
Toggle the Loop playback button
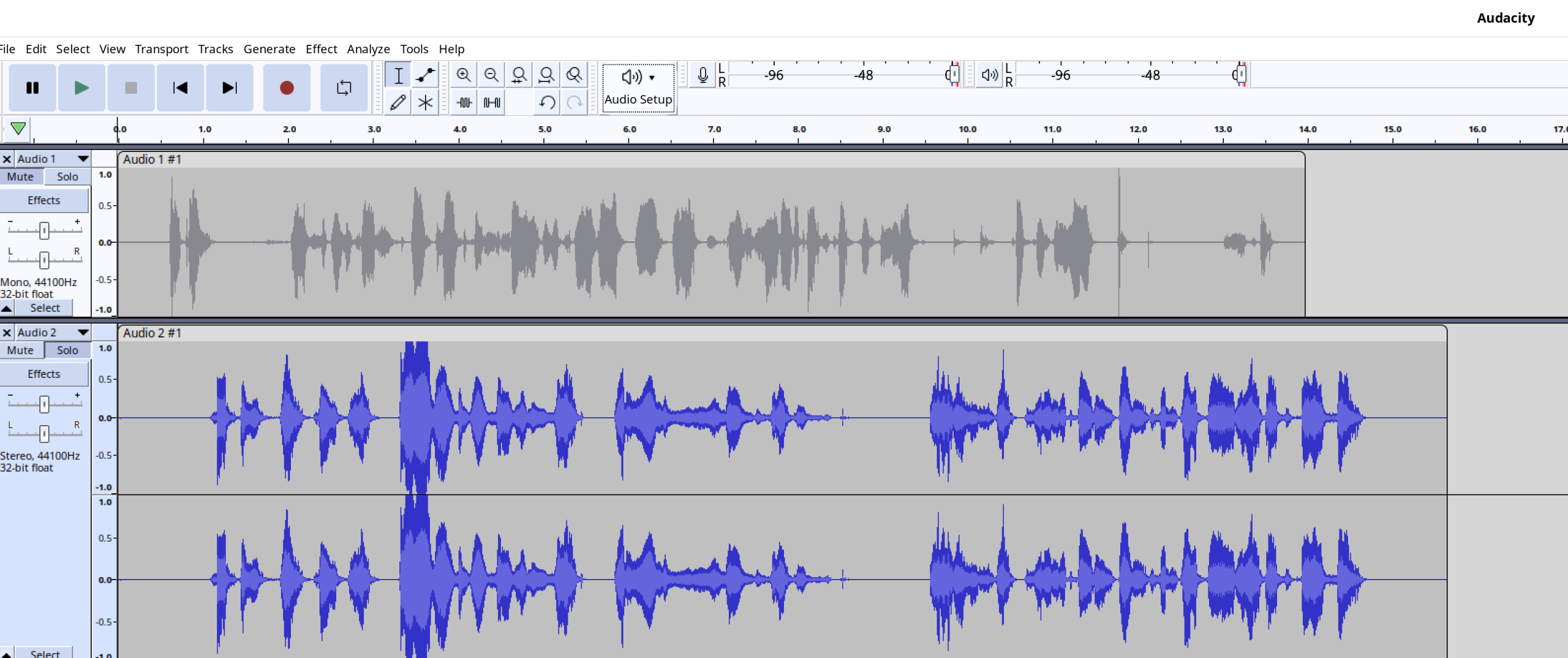pos(344,88)
